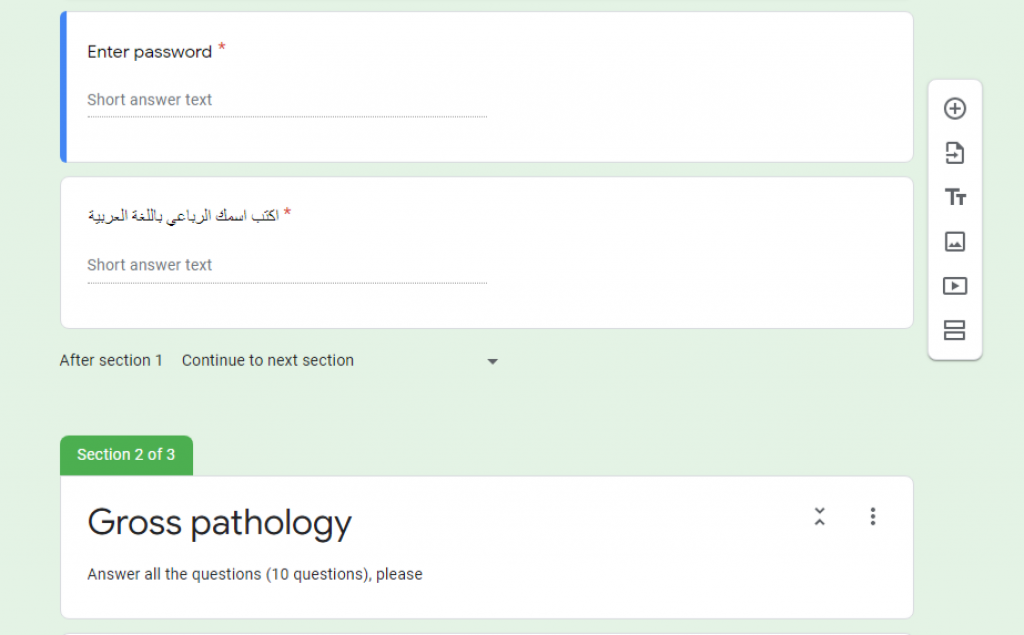The width and height of the screenshot is (1024, 635).
Task: Open the Import questions tool
Action: 955,153
